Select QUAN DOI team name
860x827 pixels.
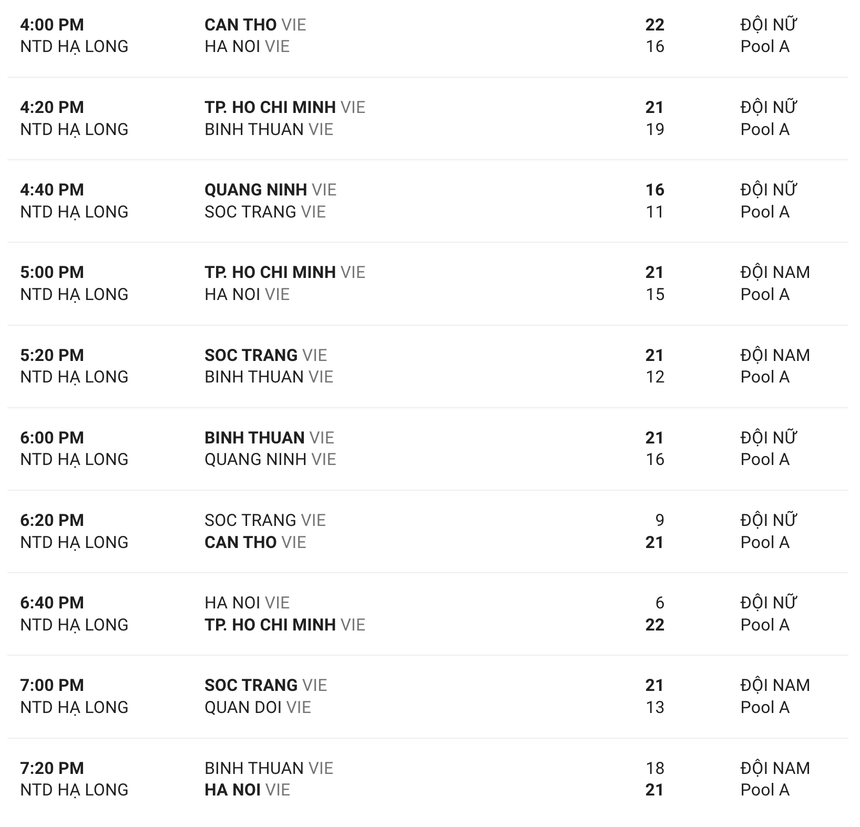click(x=243, y=707)
